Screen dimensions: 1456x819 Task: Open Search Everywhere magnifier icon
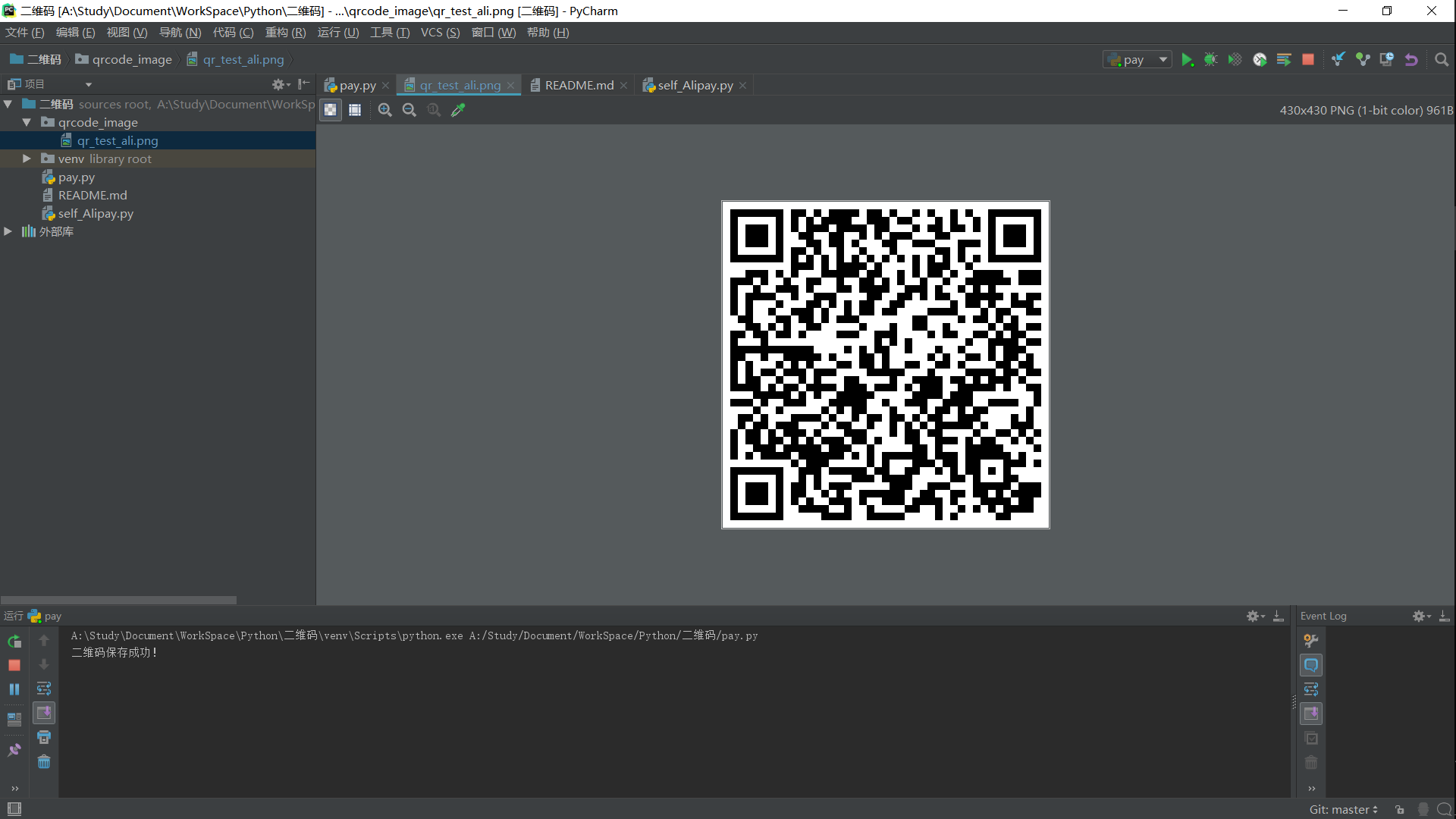[1442, 59]
